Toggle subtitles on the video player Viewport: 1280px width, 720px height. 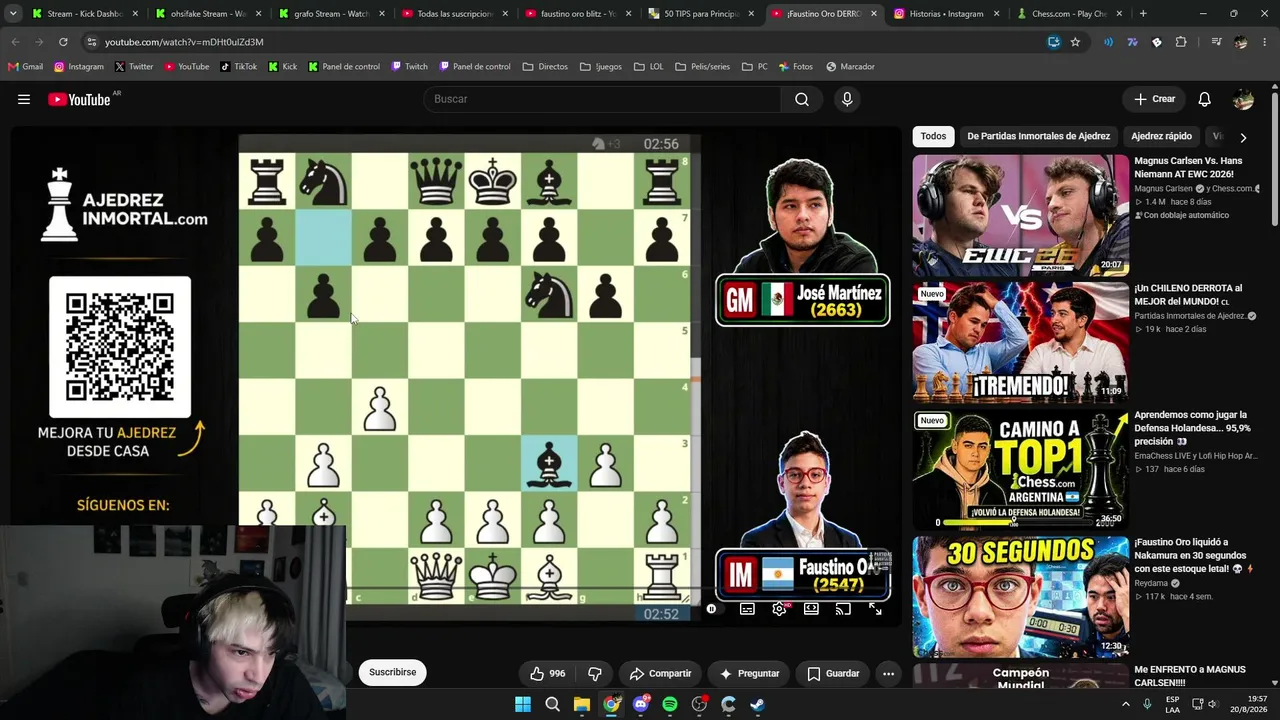(747, 609)
